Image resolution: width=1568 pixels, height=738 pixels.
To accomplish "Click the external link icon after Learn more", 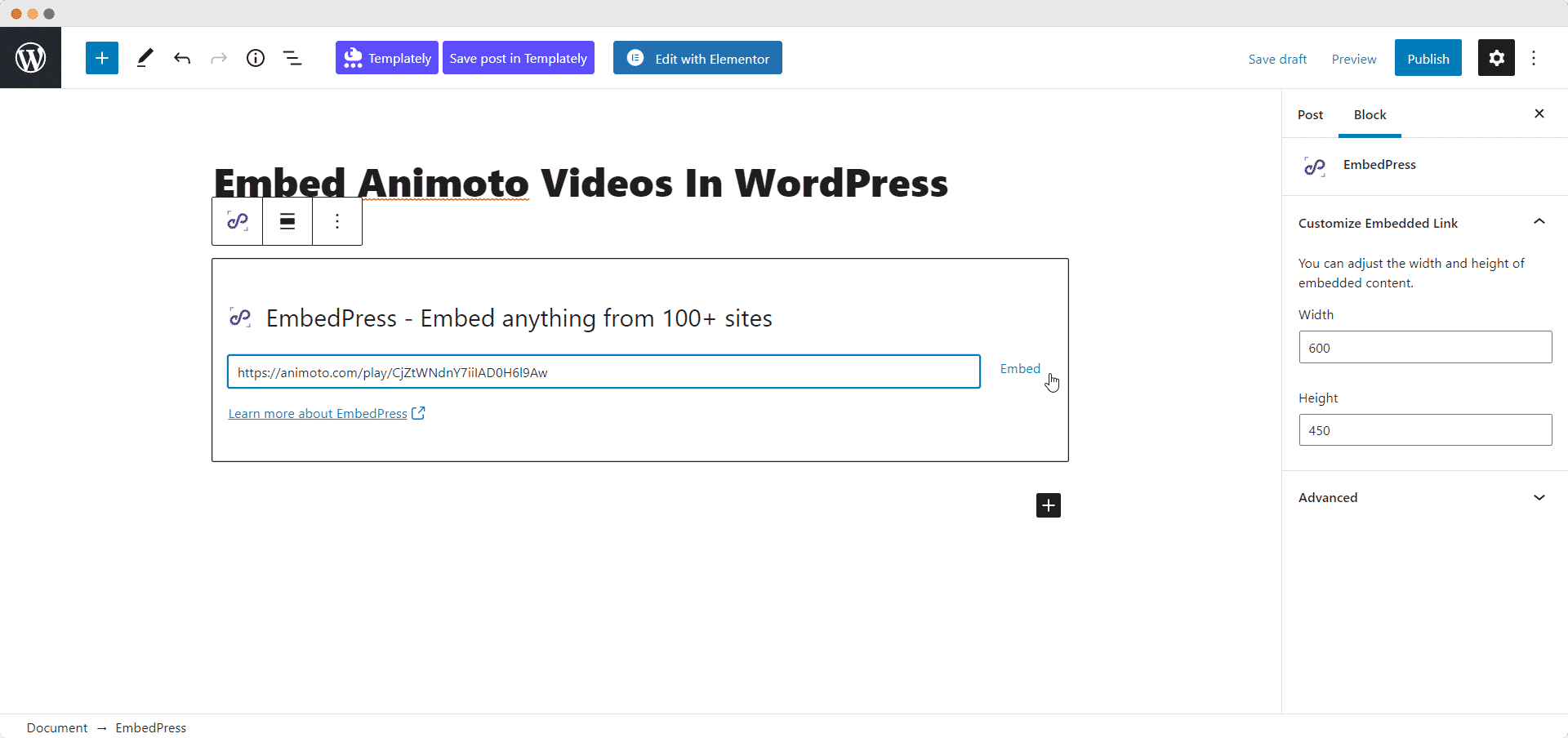I will point(418,413).
